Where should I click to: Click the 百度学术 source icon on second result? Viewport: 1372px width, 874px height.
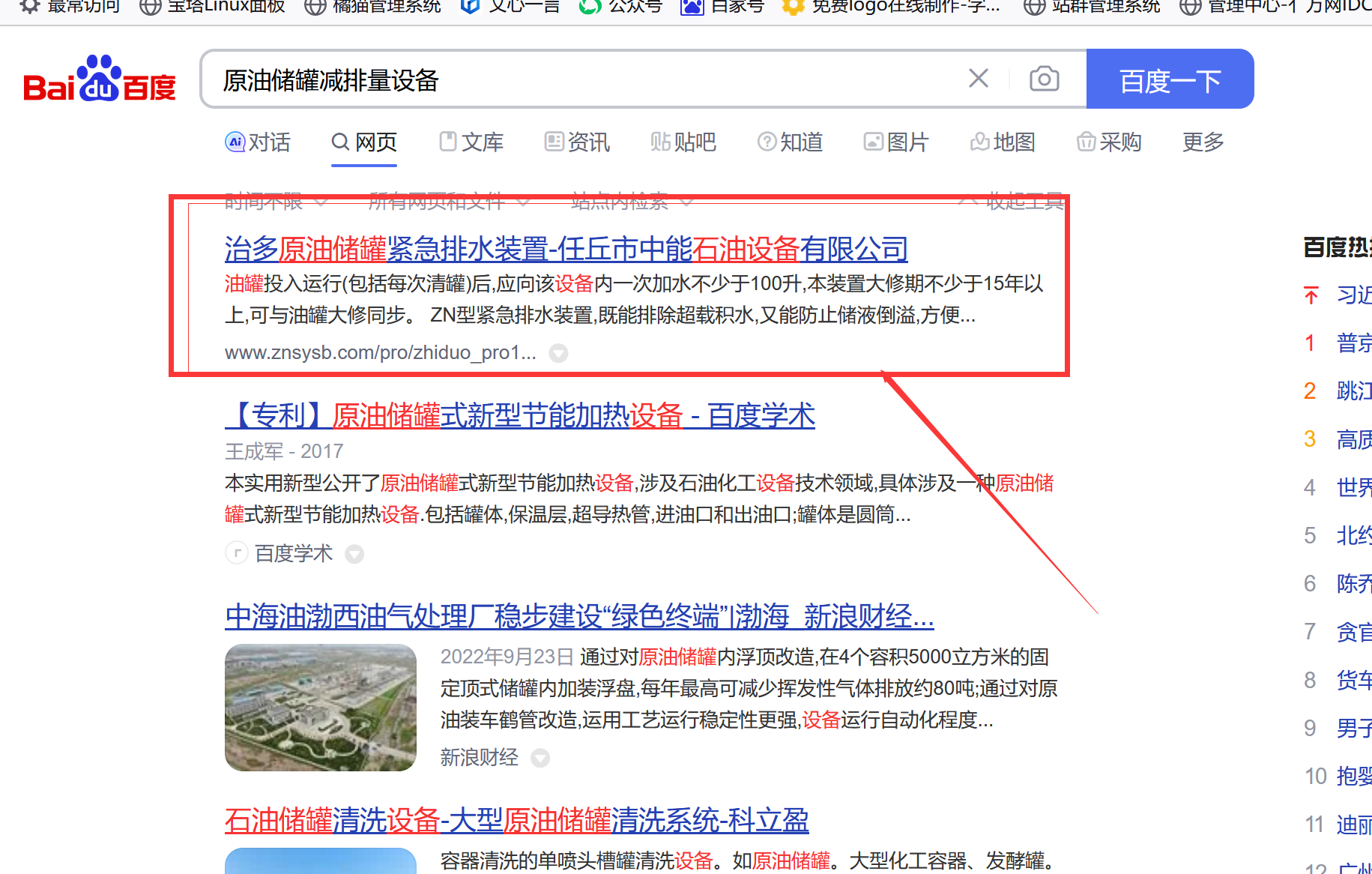(x=236, y=552)
